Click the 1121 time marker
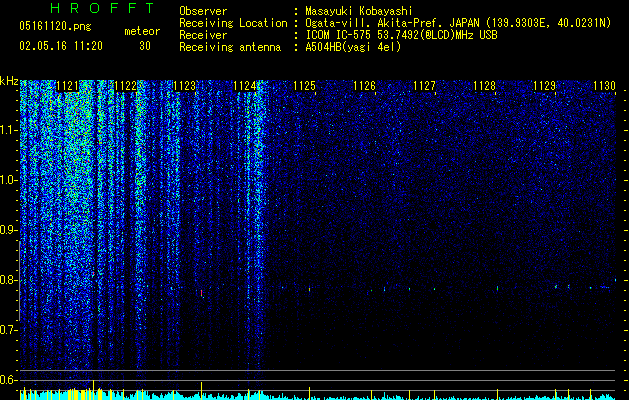 [67, 86]
